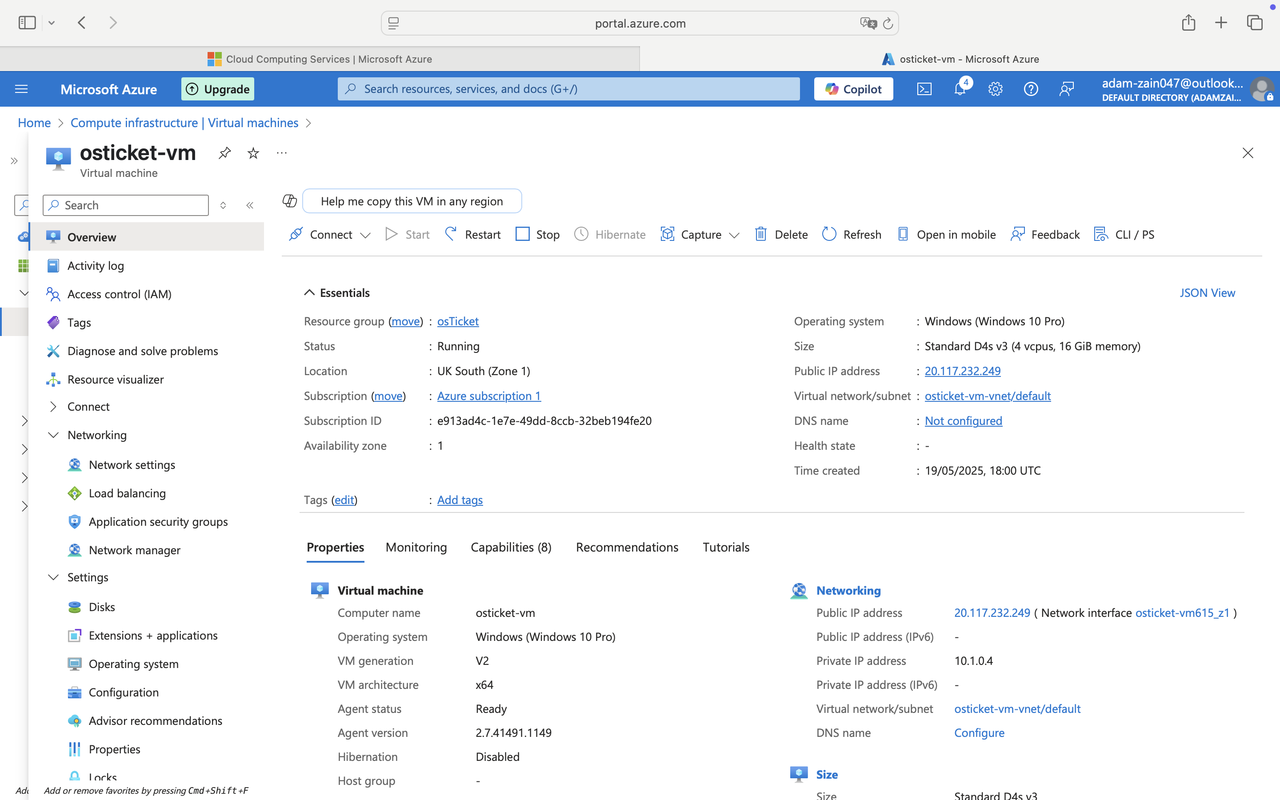Pin osticket-vm to dashboard

pyautogui.click(x=225, y=153)
